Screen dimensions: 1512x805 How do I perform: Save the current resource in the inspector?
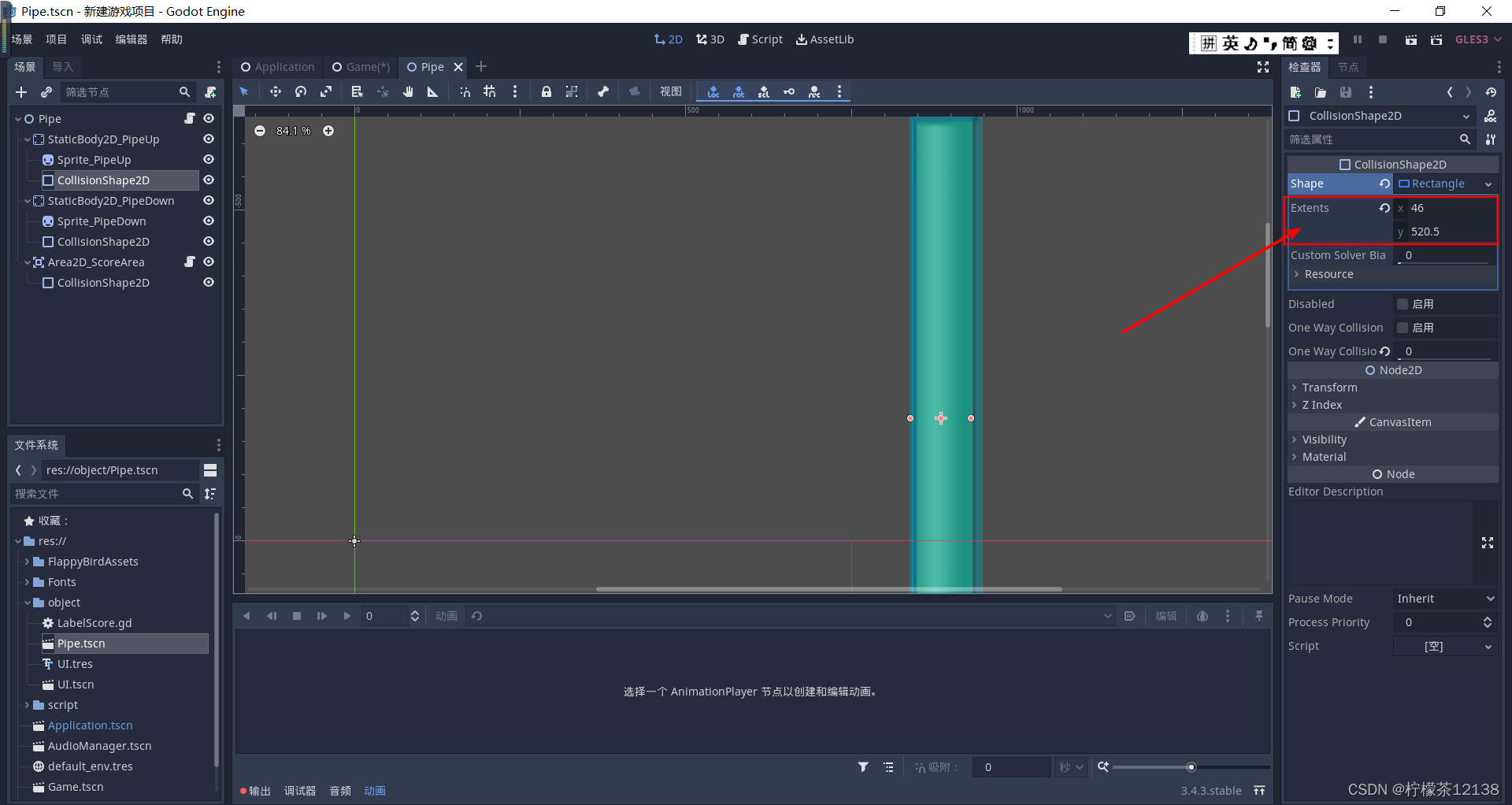1346,92
